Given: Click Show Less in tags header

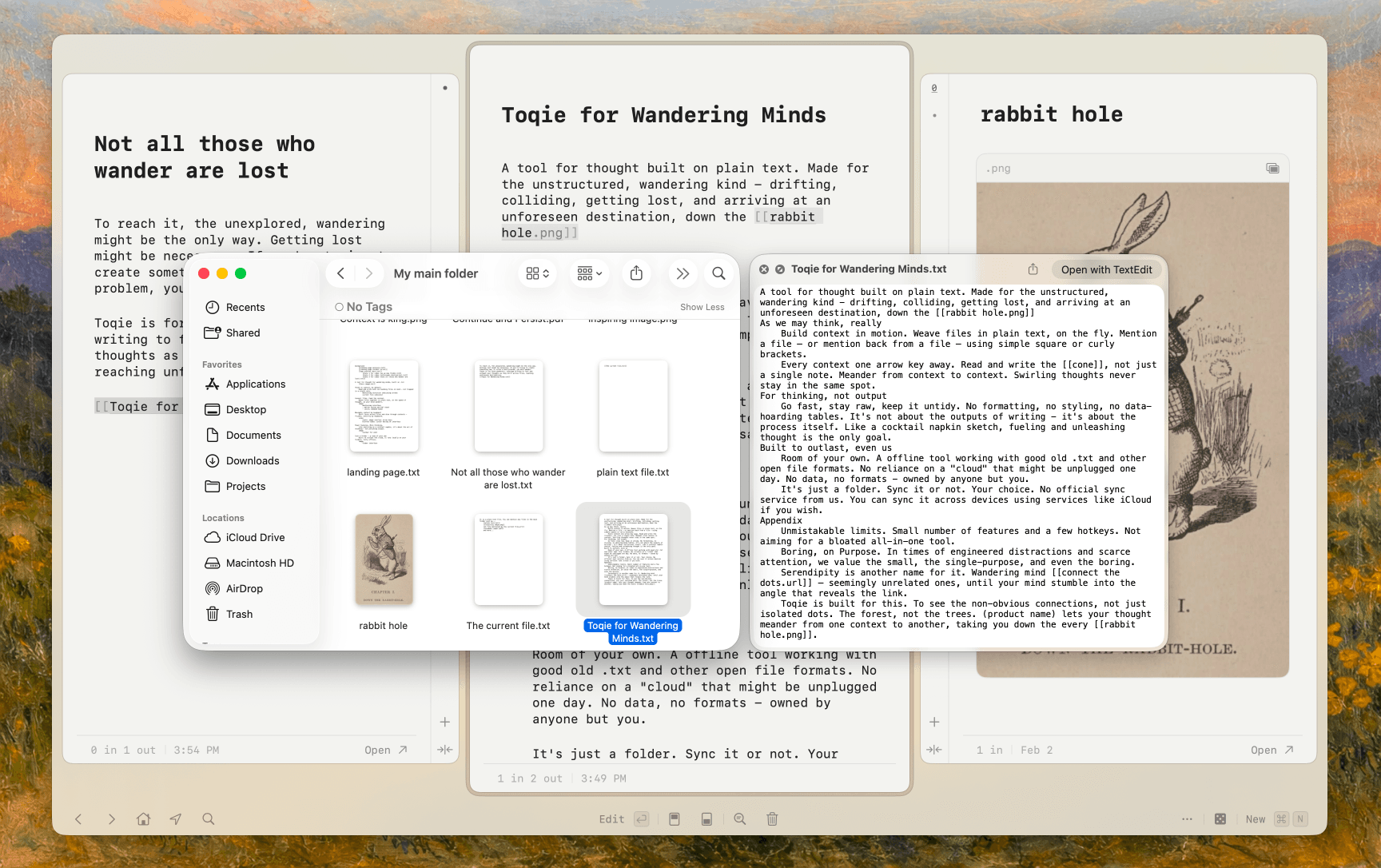Looking at the screenshot, I should [x=702, y=308].
